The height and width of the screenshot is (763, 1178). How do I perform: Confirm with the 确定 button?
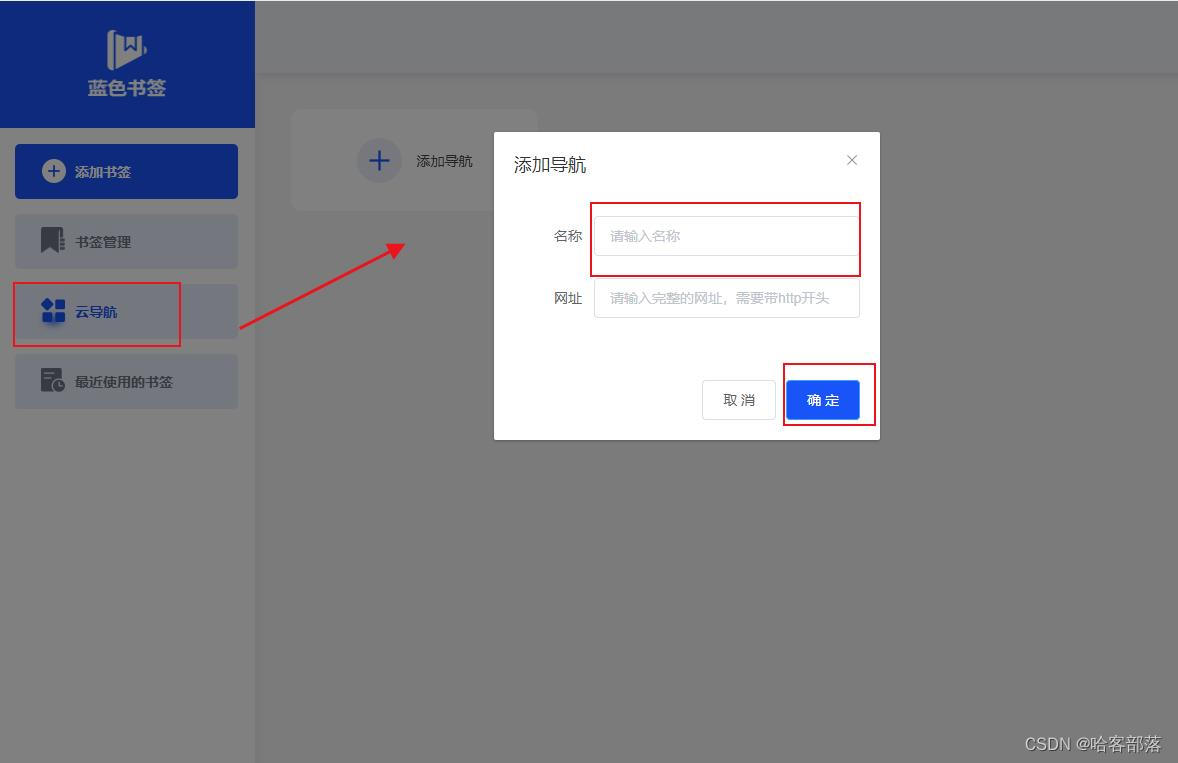(x=823, y=400)
